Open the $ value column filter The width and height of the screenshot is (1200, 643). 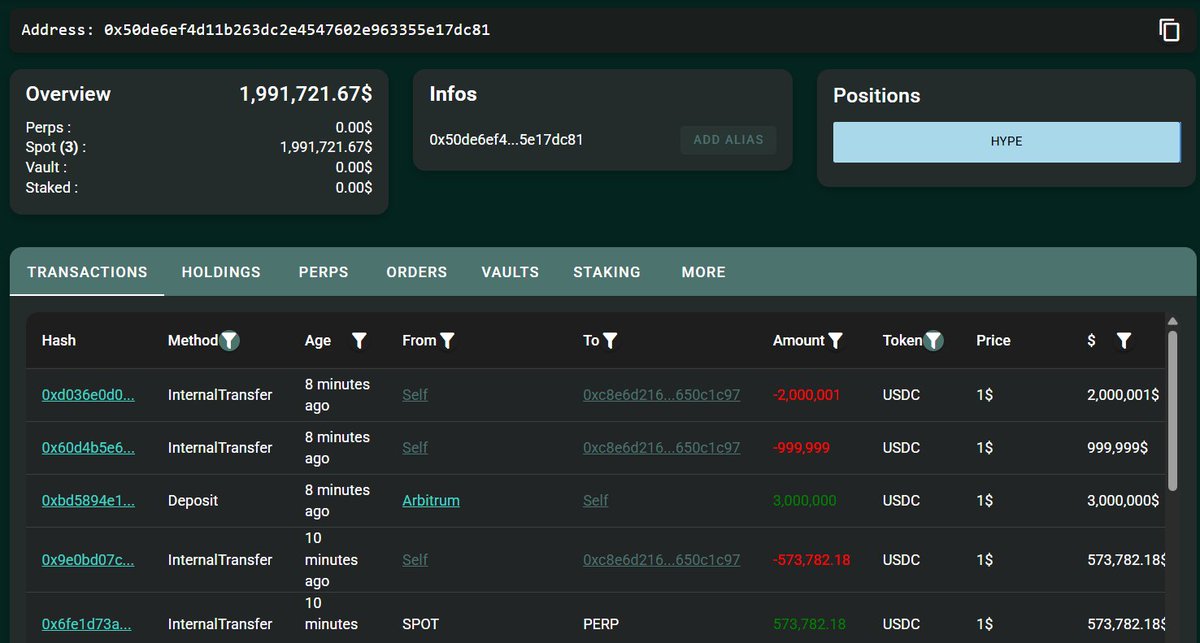coord(1123,341)
